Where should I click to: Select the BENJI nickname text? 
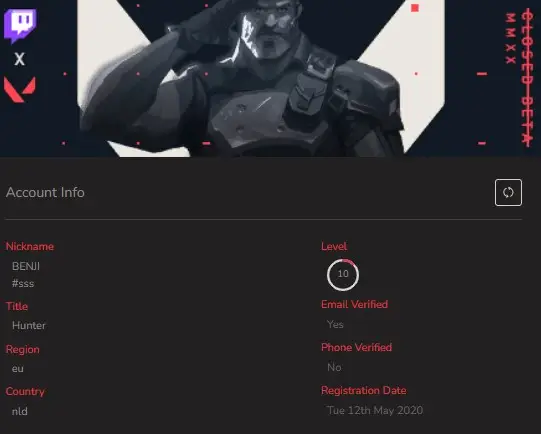[x=26, y=266]
